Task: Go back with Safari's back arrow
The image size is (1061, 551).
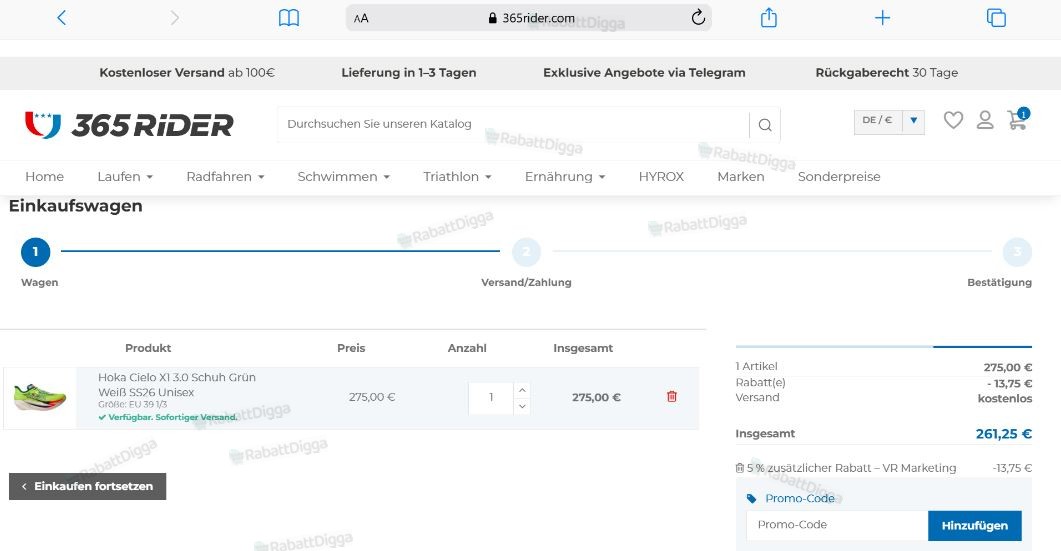Action: [62, 18]
